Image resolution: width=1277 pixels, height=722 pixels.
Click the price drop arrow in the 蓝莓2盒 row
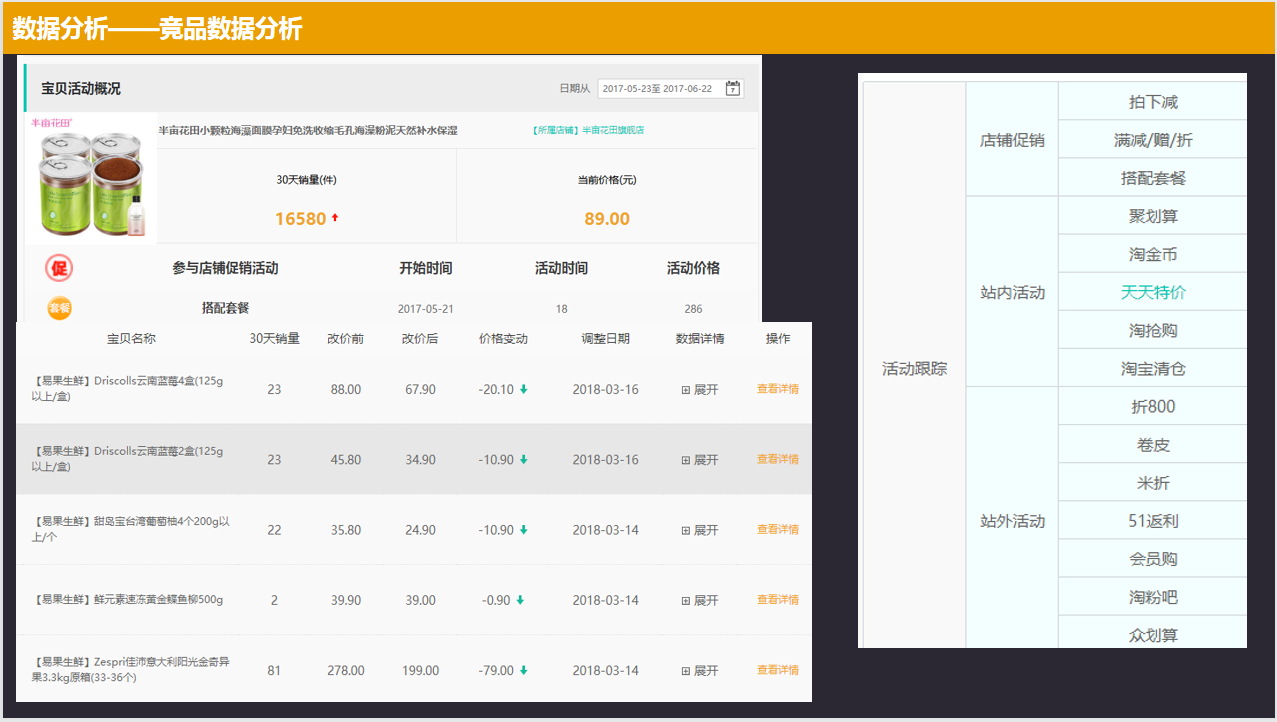pyautogui.click(x=523, y=460)
